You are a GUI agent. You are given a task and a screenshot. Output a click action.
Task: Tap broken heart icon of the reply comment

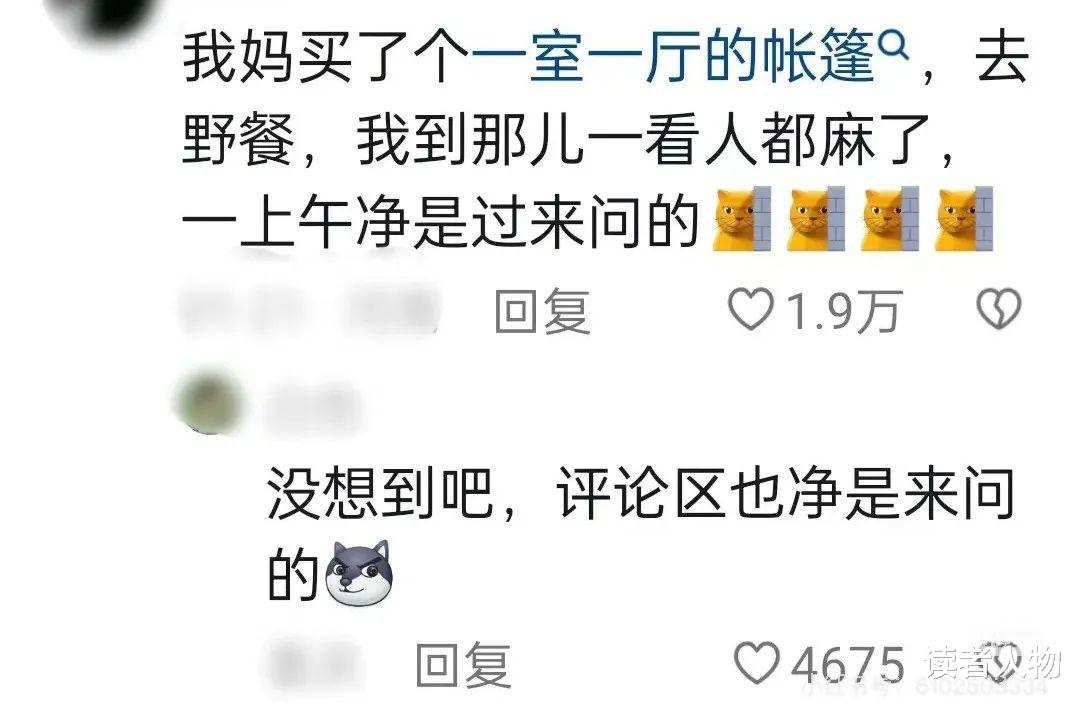point(1004,660)
